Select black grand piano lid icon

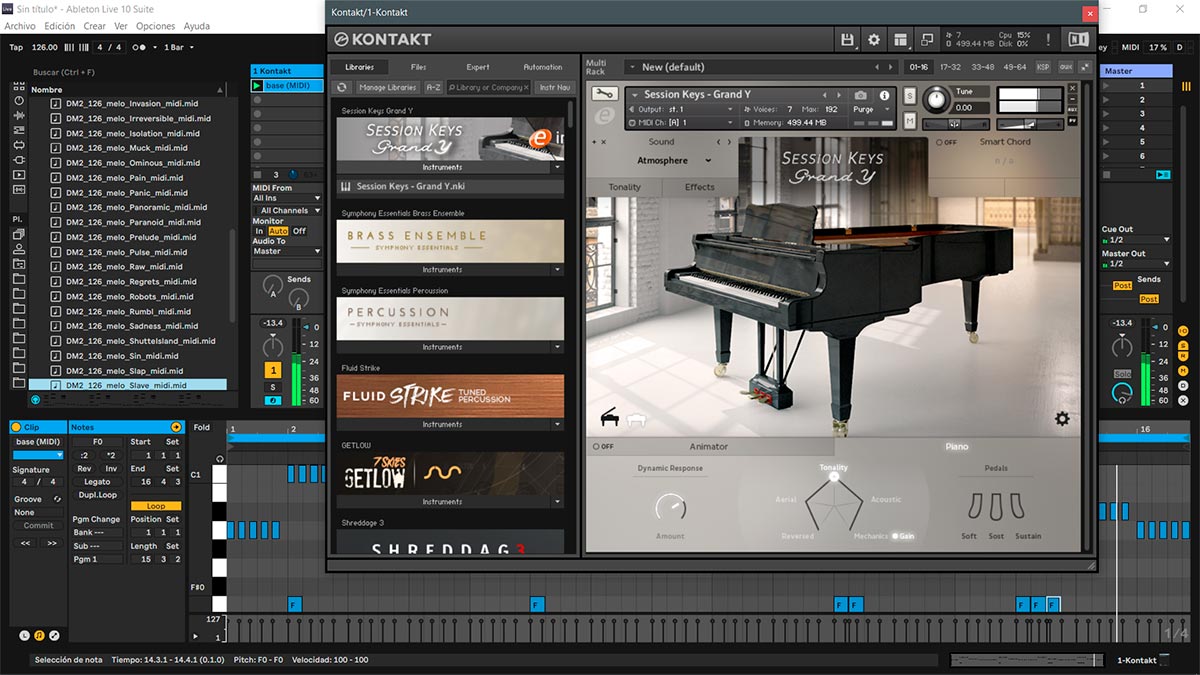click(609, 418)
